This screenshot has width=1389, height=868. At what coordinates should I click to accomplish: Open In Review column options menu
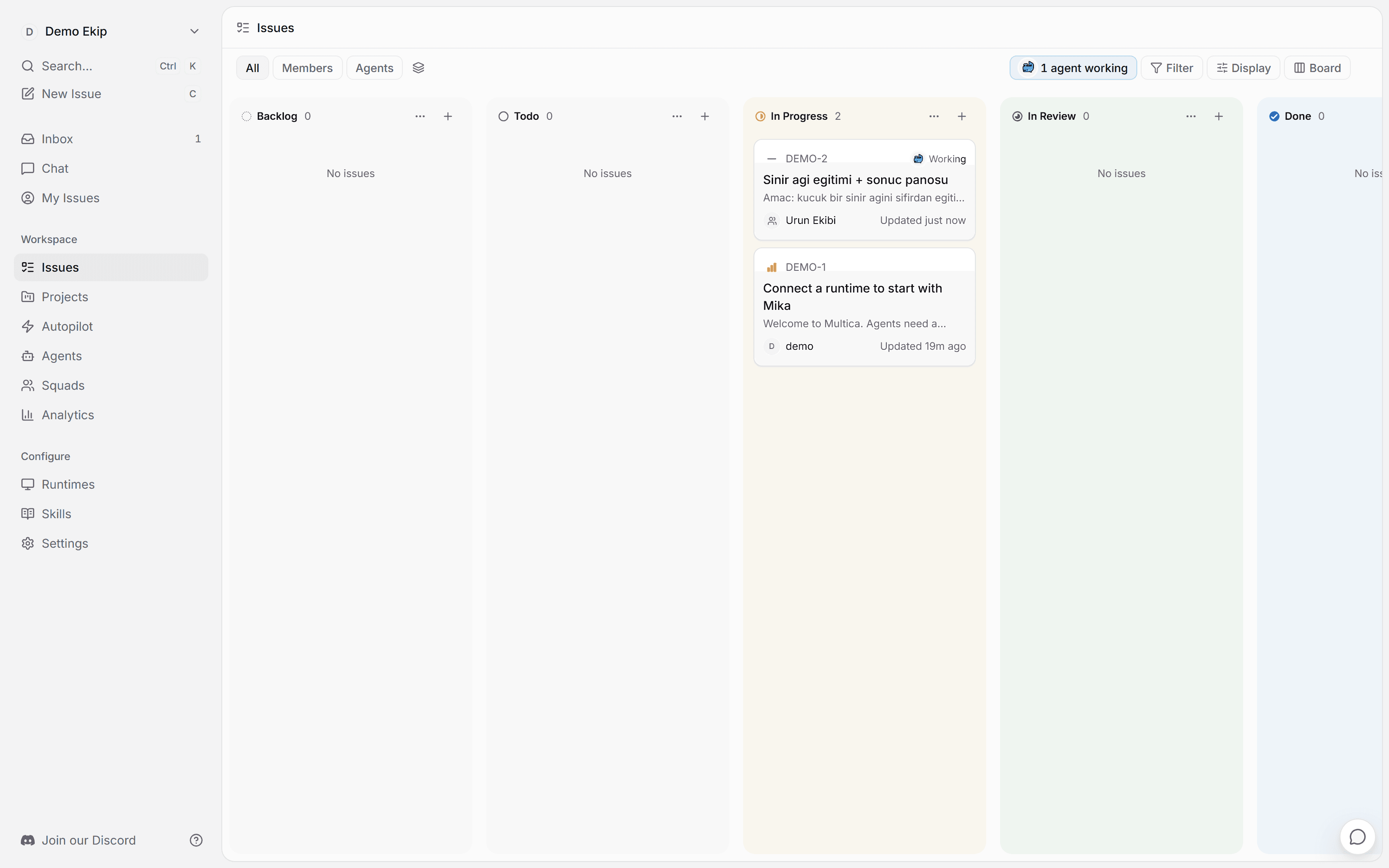point(1191,117)
